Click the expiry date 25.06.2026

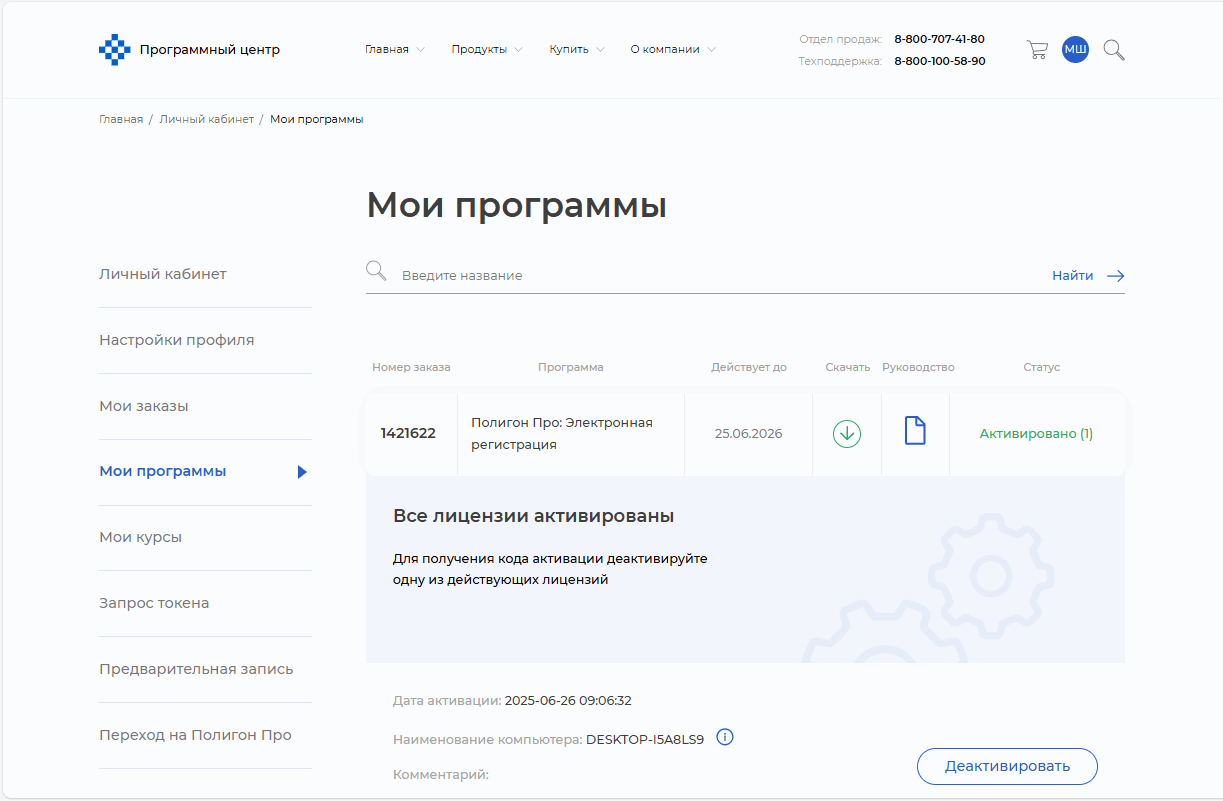coord(748,434)
